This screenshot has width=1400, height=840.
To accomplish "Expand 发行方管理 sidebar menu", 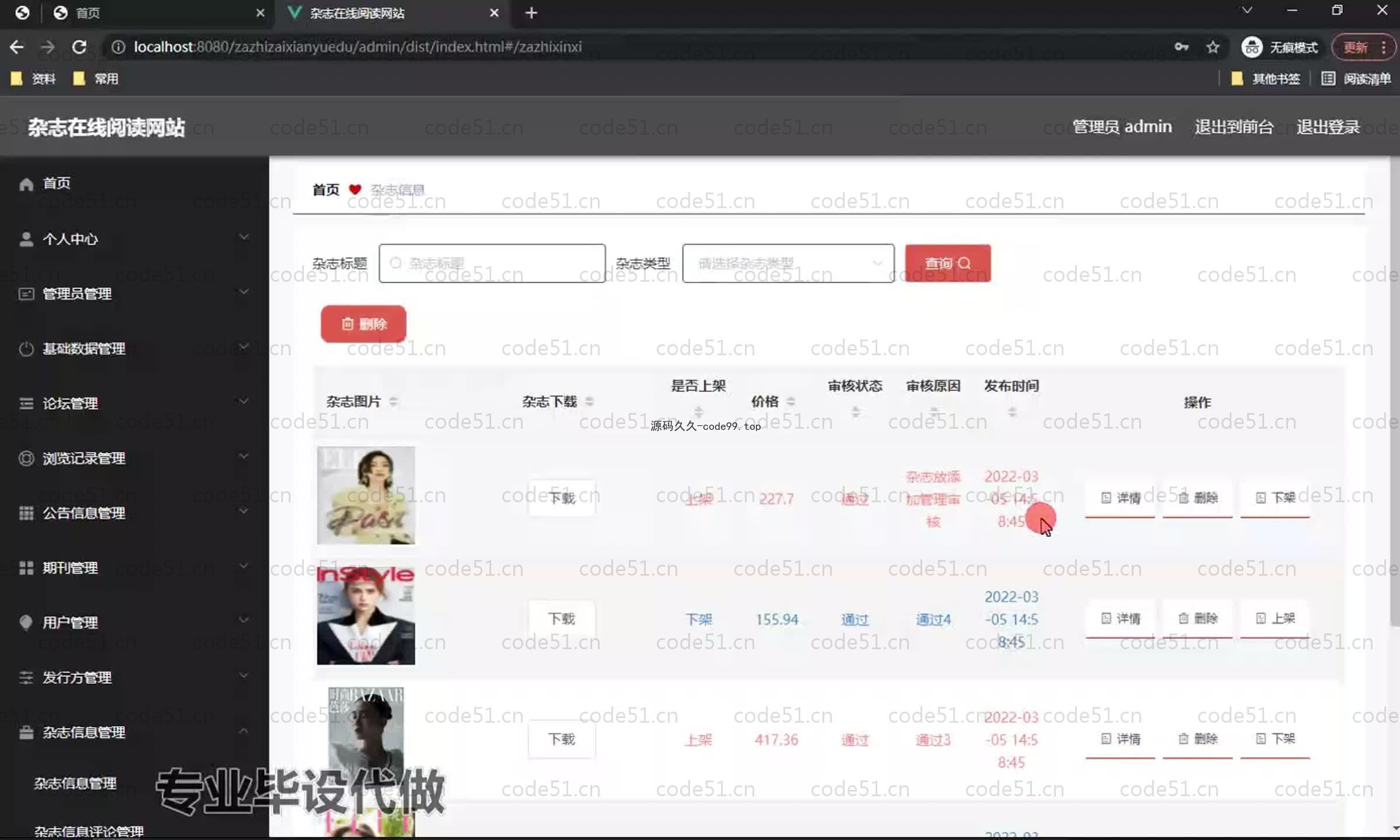I will pos(134,677).
